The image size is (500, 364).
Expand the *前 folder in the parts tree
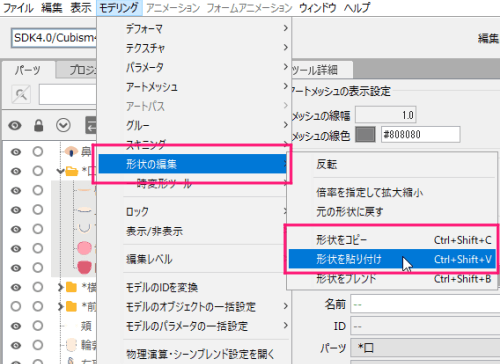point(60,306)
